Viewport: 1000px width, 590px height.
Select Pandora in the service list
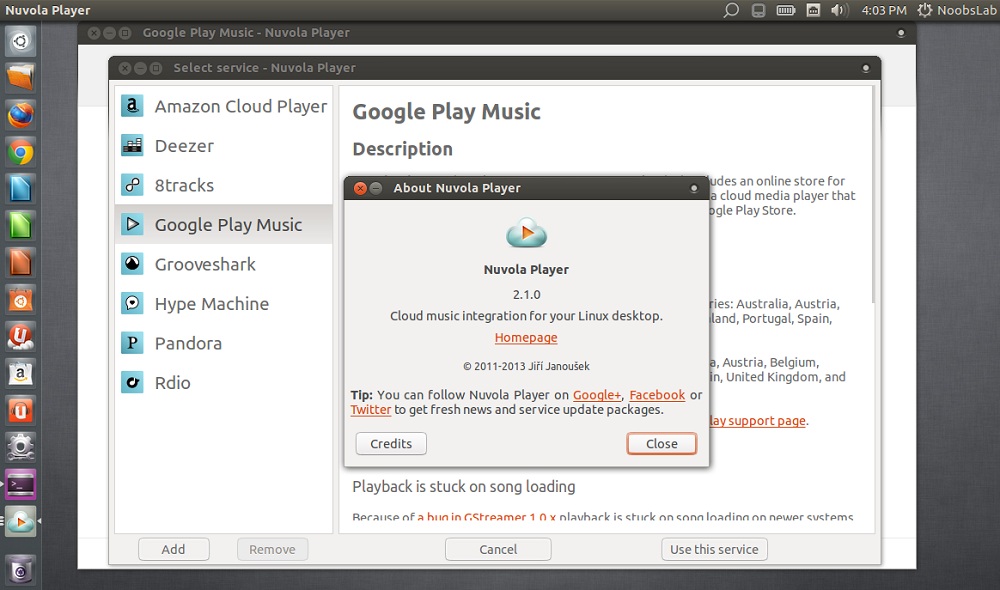224,343
